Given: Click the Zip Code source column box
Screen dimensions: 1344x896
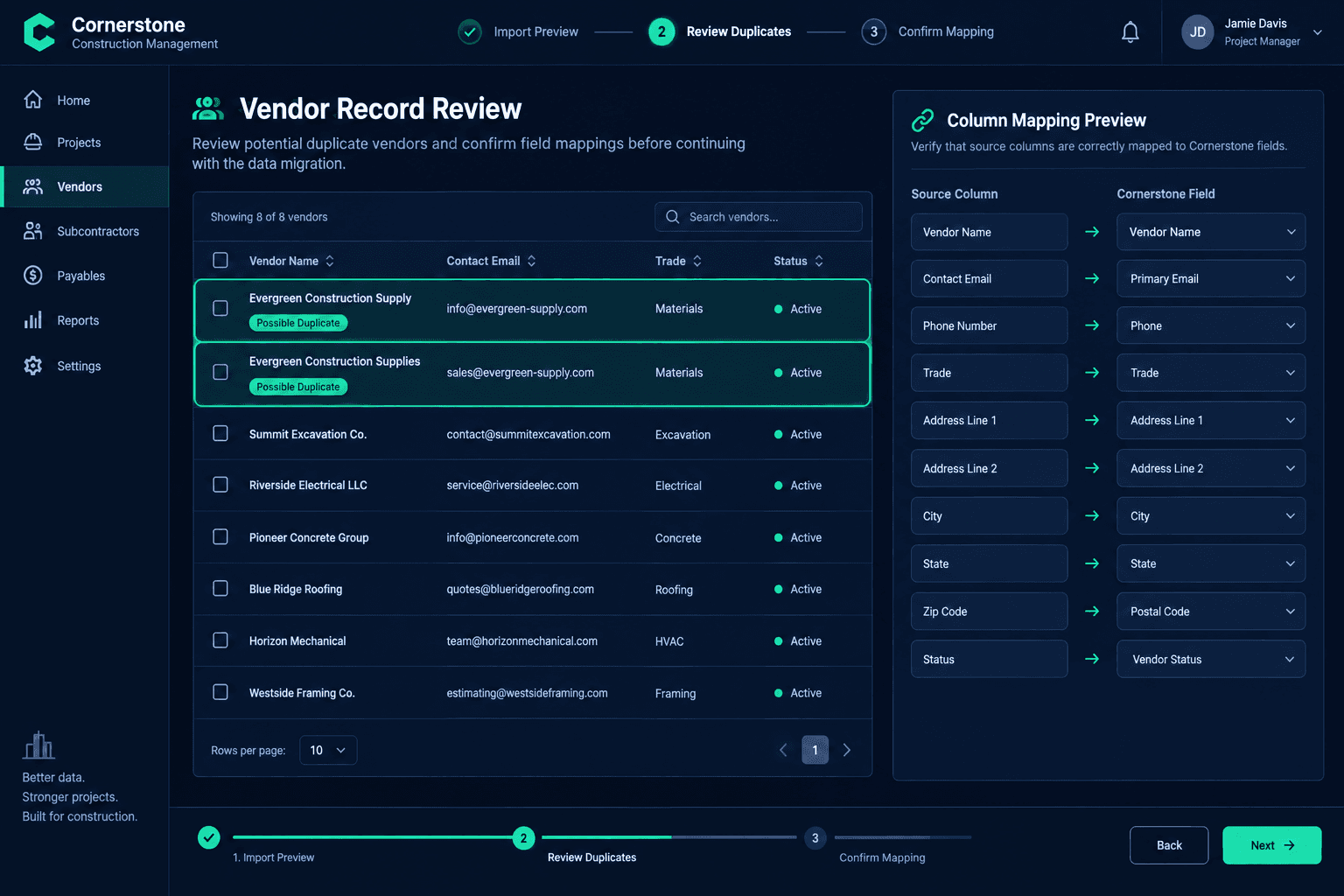Looking at the screenshot, I should pos(989,611).
